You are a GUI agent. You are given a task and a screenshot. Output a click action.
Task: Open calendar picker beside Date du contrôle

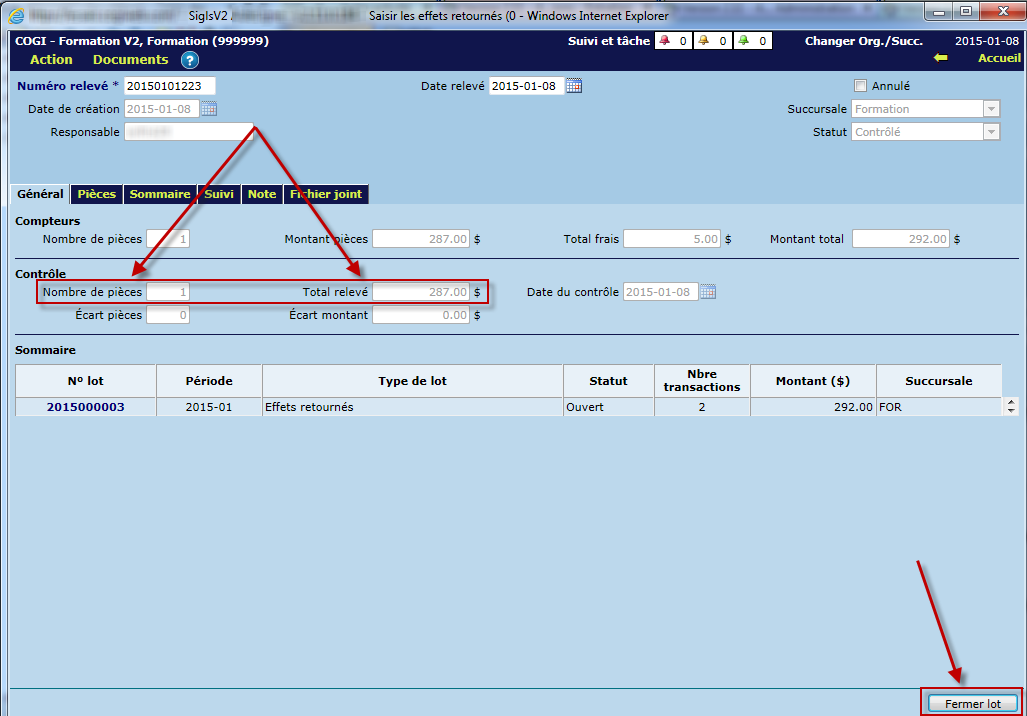click(x=708, y=292)
